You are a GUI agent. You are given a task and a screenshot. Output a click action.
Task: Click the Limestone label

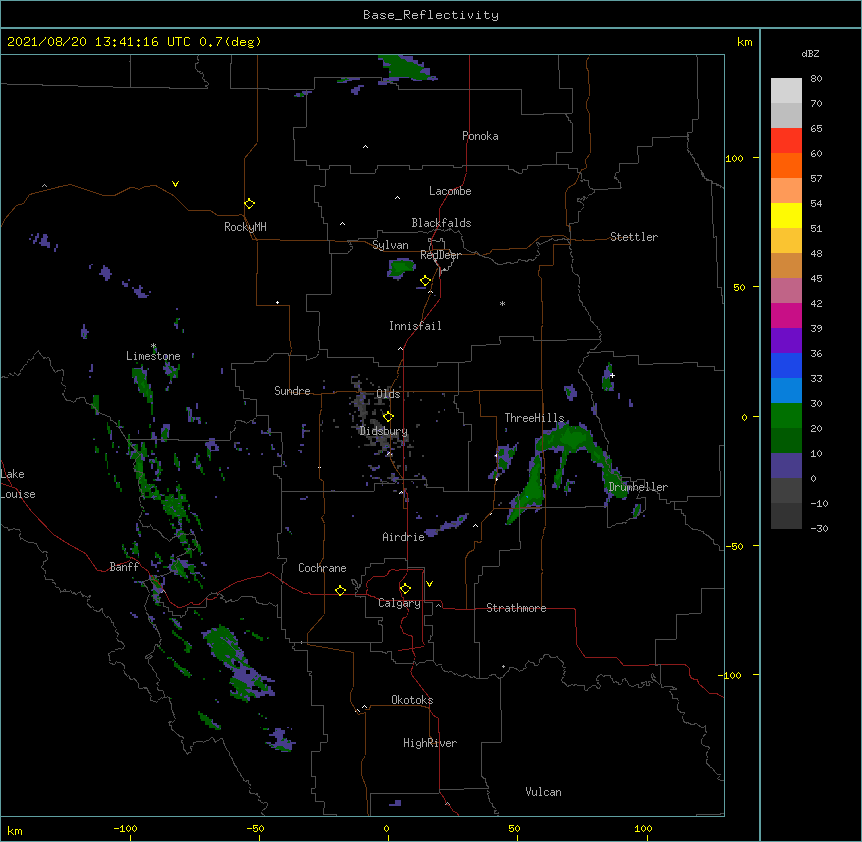point(153,356)
